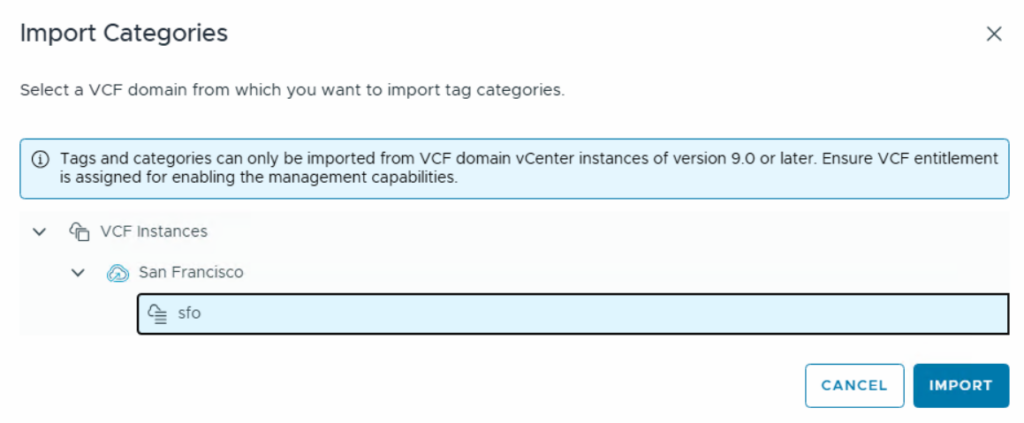Collapse the San Francisco tree node

tap(78, 272)
